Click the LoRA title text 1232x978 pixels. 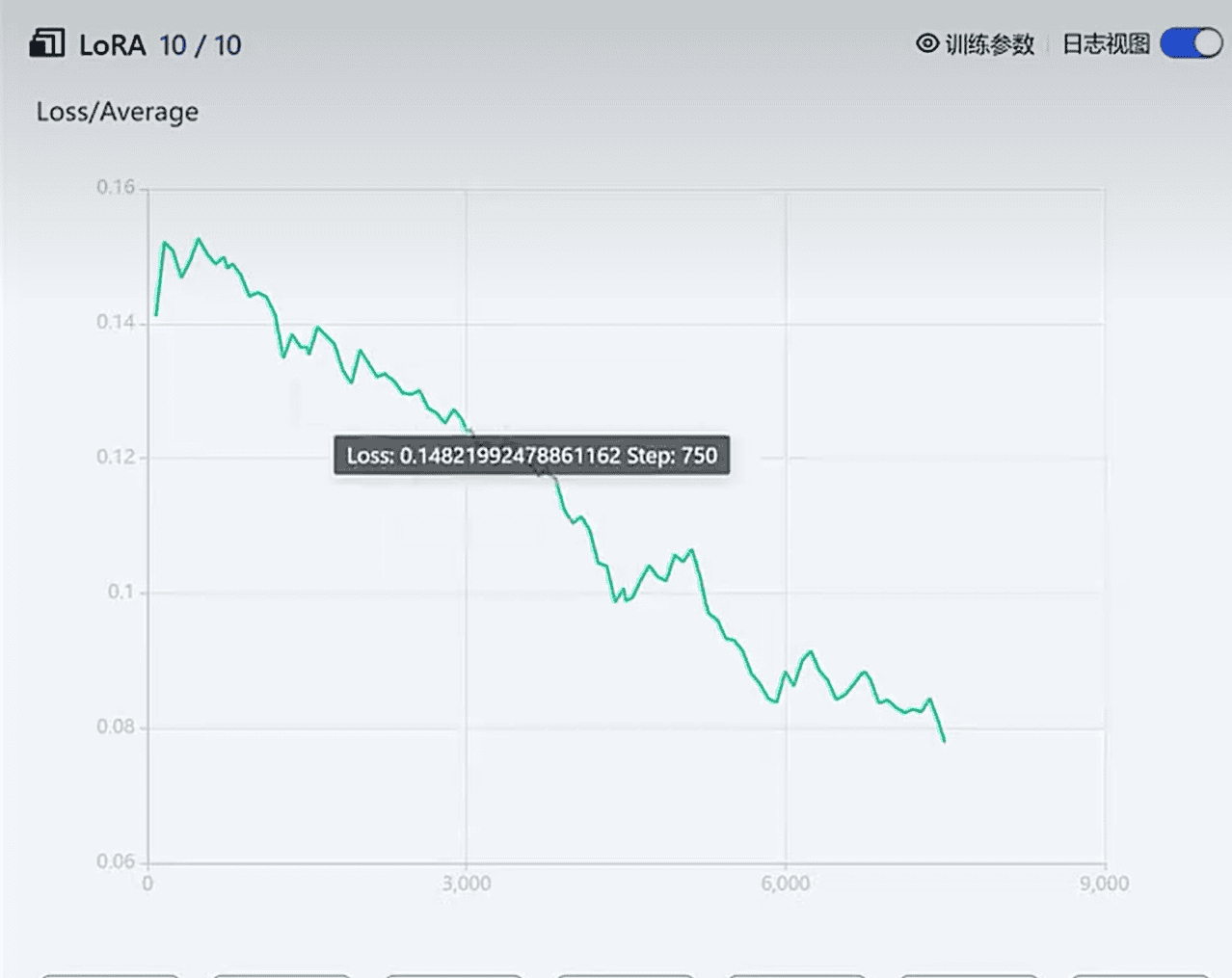tap(112, 45)
